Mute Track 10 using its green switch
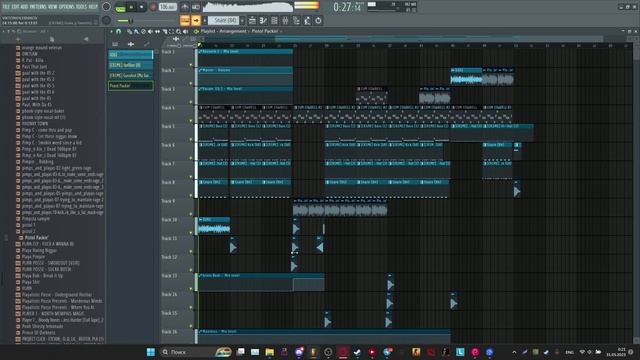Screen dimensions: 640x360 tap(191, 233)
